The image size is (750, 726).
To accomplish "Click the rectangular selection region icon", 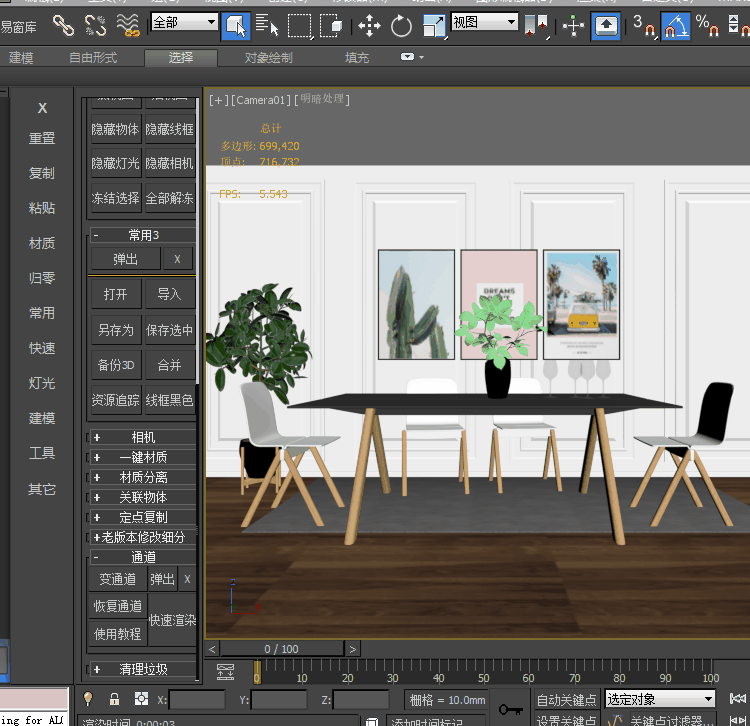I will click(x=300, y=26).
